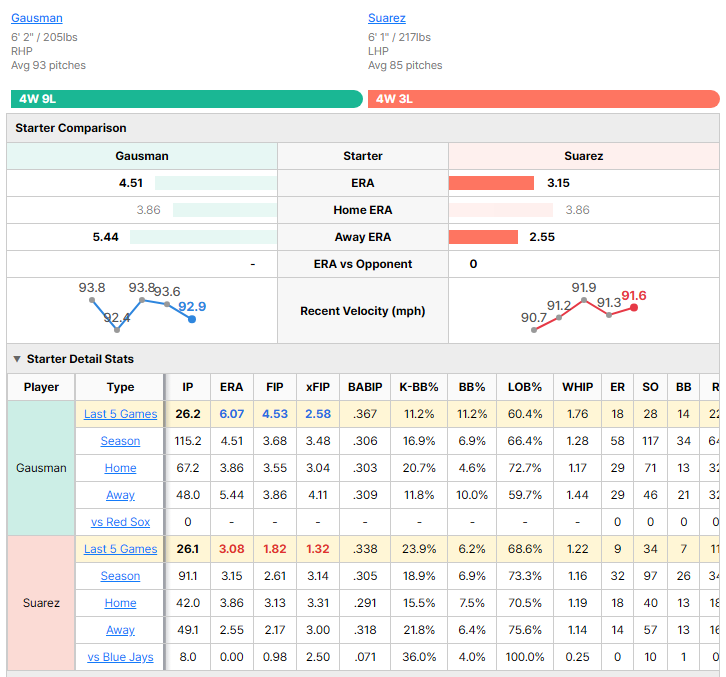Image resolution: width=726 pixels, height=677 pixels.
Task: Click the red 4W 3L record bar
Action: tap(544, 99)
